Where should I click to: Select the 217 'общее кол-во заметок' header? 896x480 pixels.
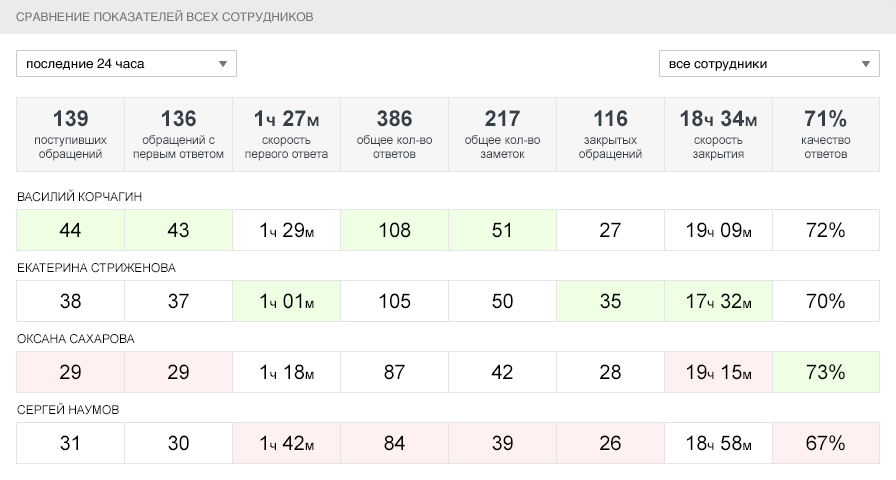coord(502,134)
